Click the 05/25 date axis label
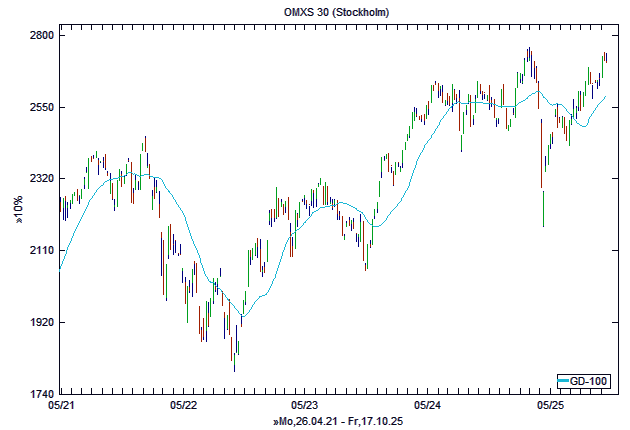Image resolution: width=630 pixels, height=430 pixels. pos(550,406)
